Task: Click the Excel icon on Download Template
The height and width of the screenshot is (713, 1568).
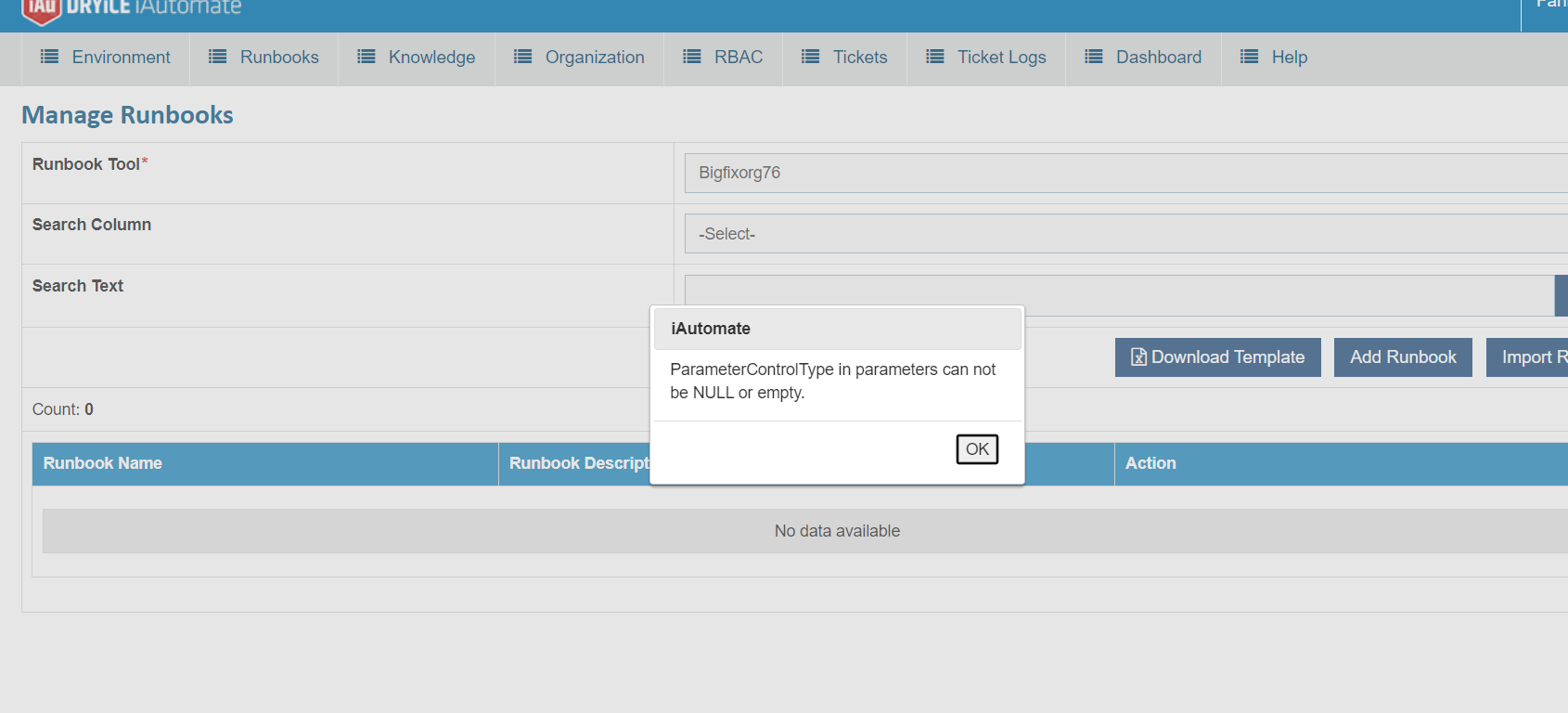Action: pyautogui.click(x=1138, y=357)
